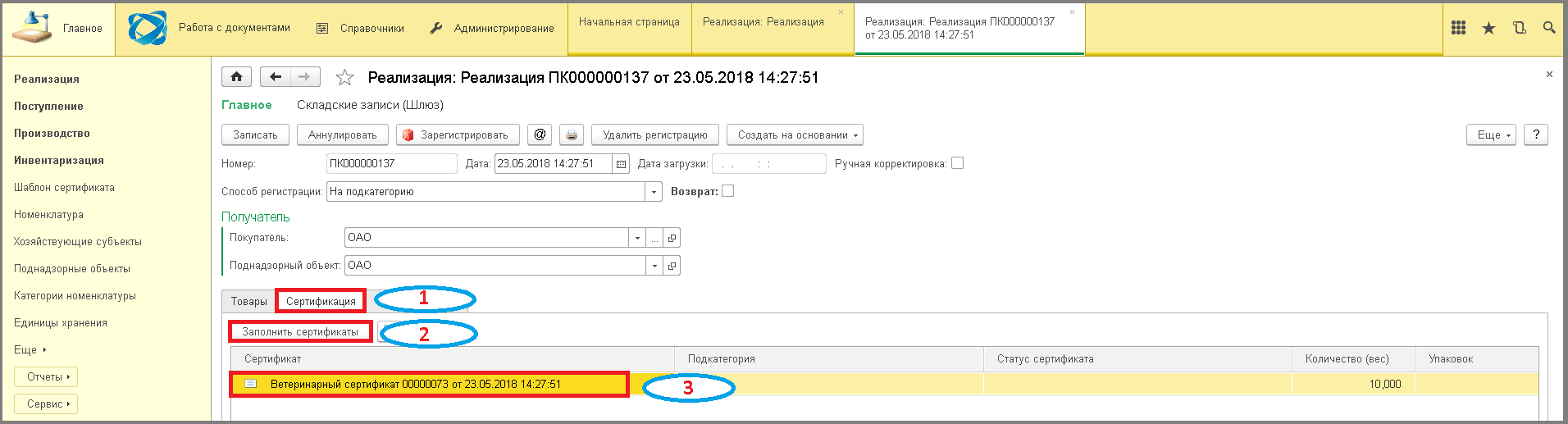1568x424 pixels.
Task: Toggle Возврат checkbox
Action: tap(727, 191)
